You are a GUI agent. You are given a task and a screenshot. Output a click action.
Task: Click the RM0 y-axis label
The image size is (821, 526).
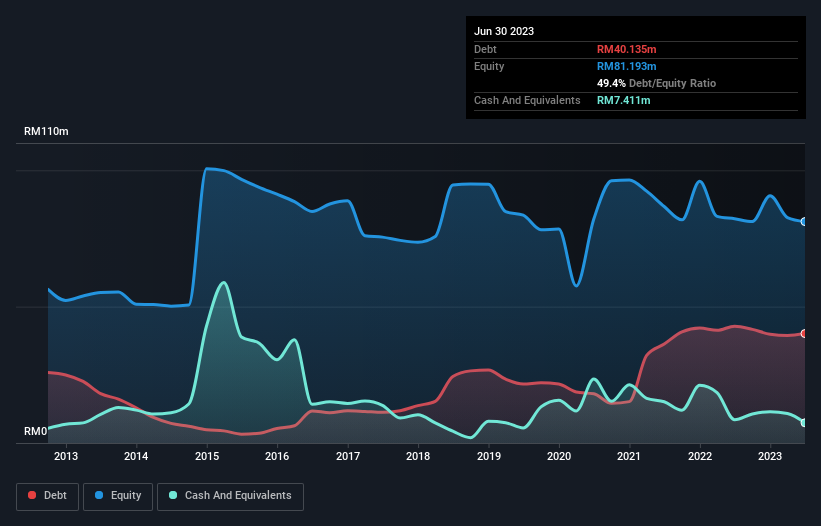36,431
